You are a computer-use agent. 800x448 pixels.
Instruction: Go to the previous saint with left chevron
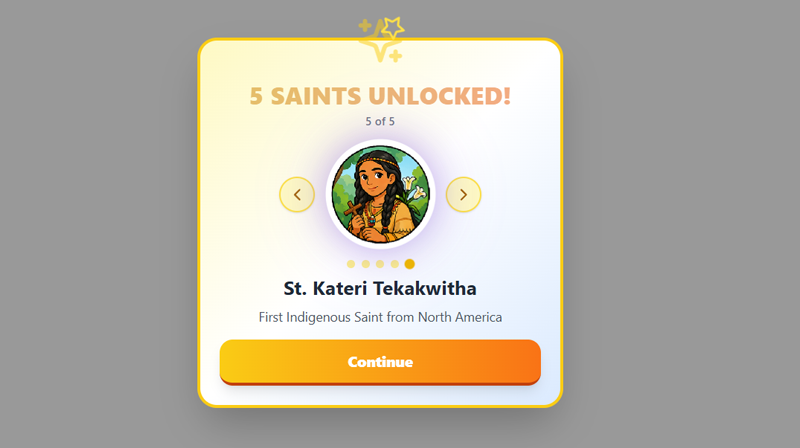(297, 194)
